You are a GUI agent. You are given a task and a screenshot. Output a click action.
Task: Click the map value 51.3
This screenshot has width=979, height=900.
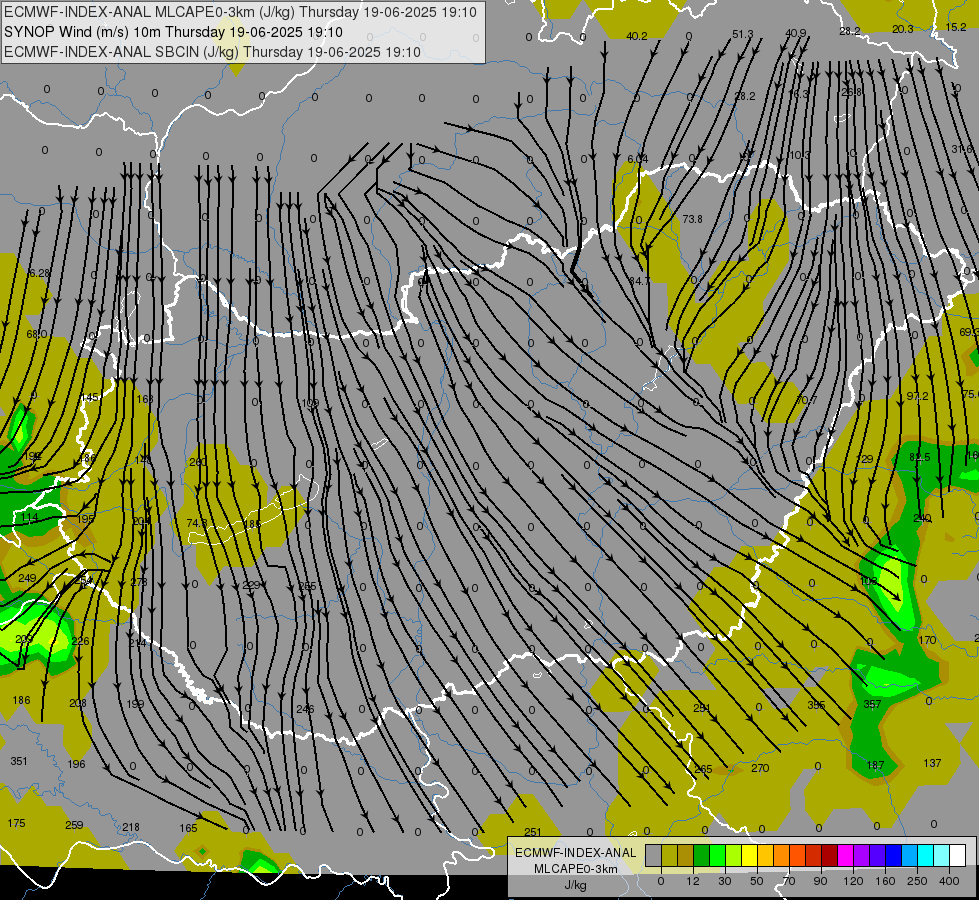[742, 34]
